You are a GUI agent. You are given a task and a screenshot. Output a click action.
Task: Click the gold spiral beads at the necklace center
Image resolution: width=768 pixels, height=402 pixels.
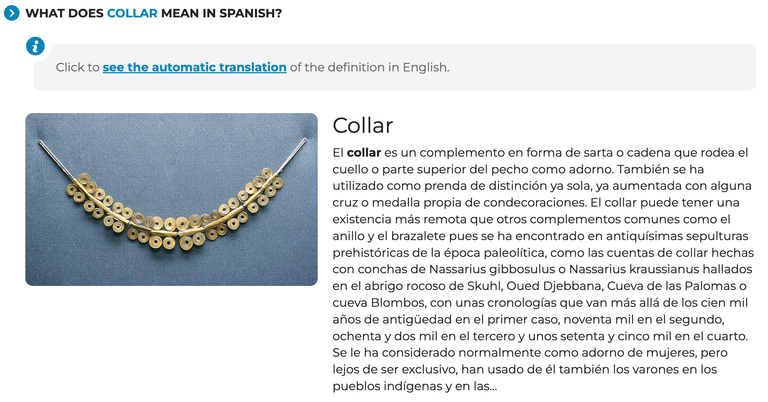click(x=169, y=230)
